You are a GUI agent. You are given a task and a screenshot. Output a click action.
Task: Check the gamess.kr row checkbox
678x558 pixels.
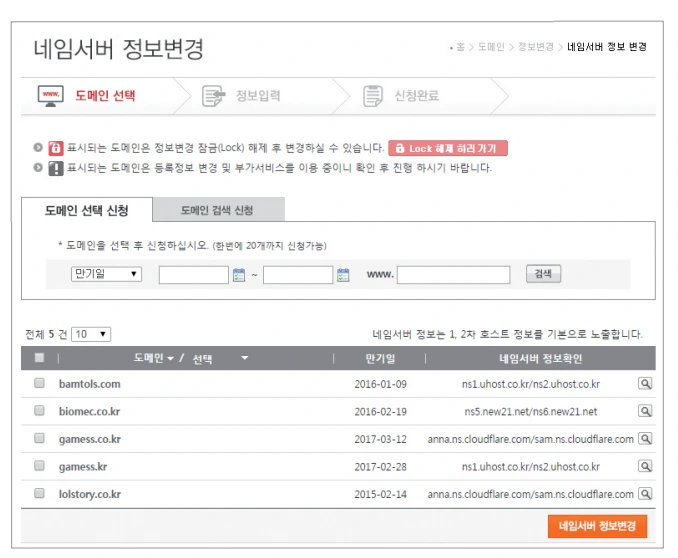click(x=39, y=465)
